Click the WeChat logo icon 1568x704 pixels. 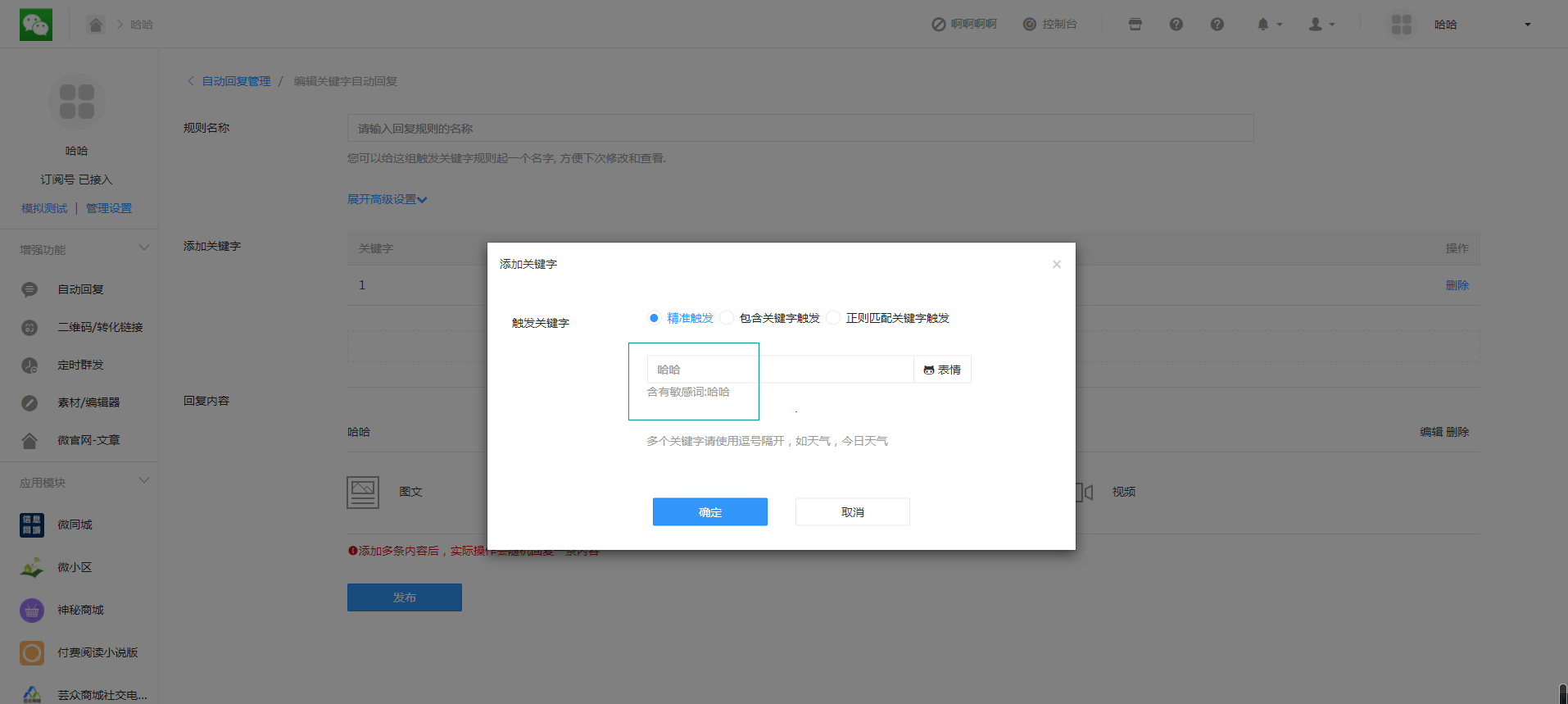[36, 25]
